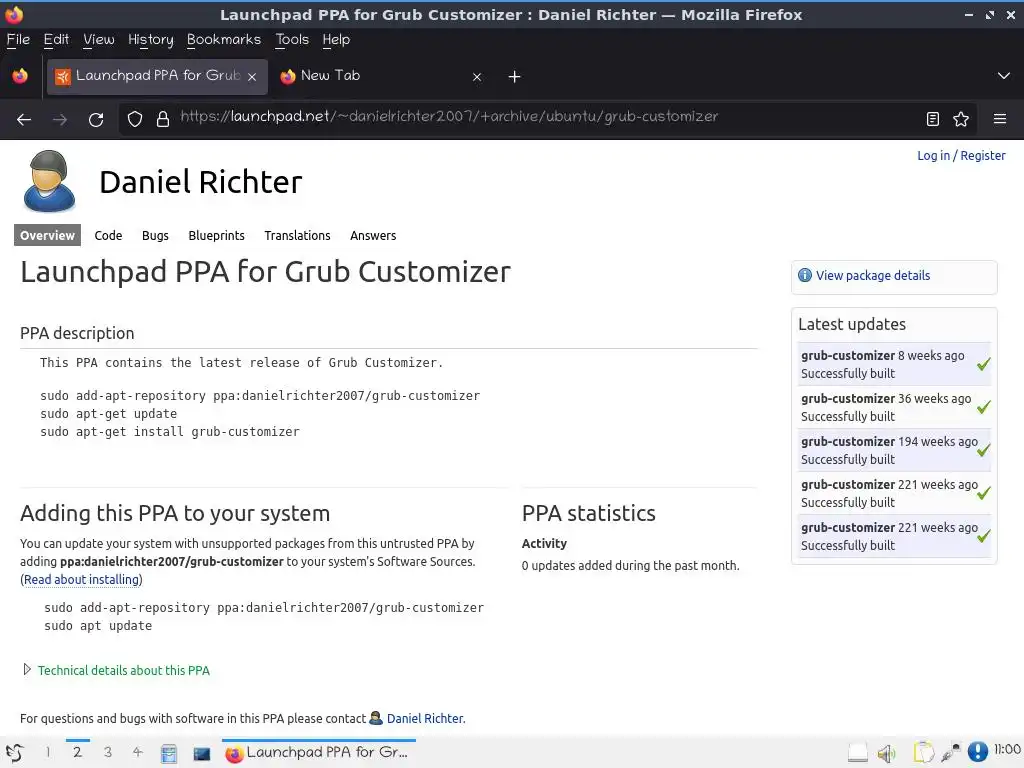Click the forward navigation arrow

point(60,120)
